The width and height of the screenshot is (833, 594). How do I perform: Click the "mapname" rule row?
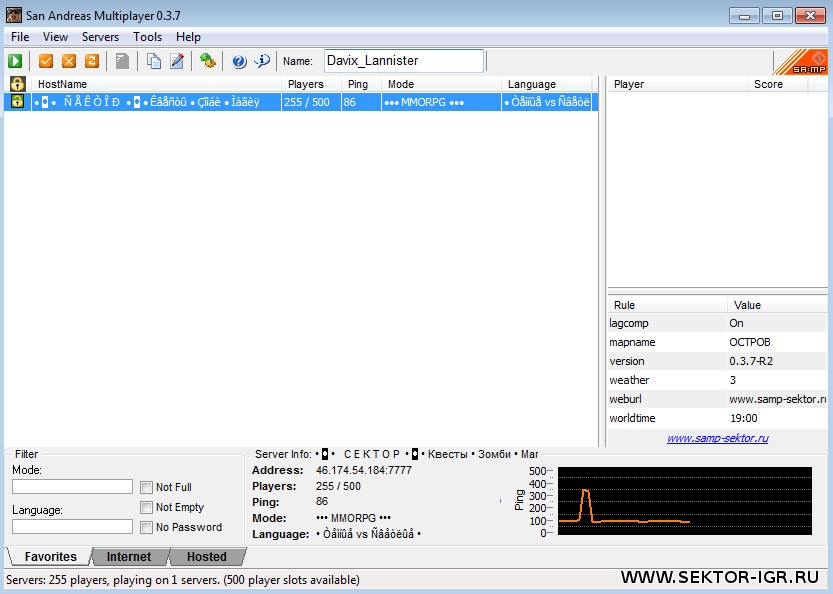tap(717, 342)
